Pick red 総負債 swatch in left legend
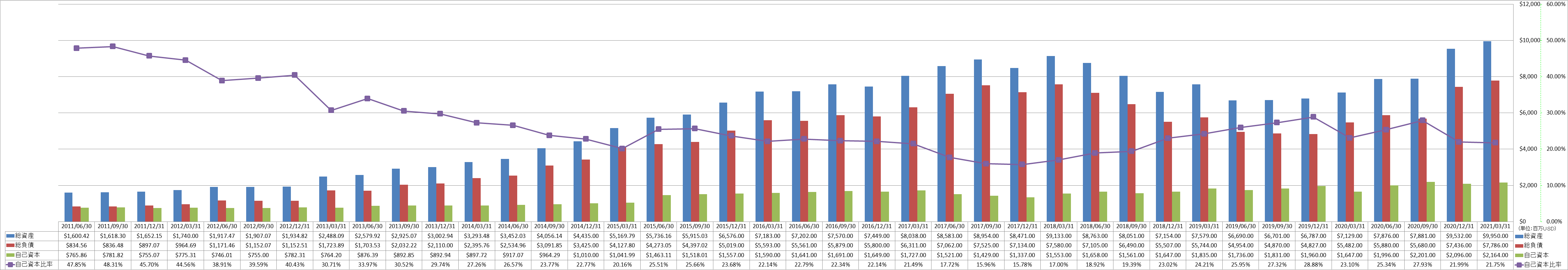Image resolution: width=1568 pixels, height=270 pixels. [10, 245]
